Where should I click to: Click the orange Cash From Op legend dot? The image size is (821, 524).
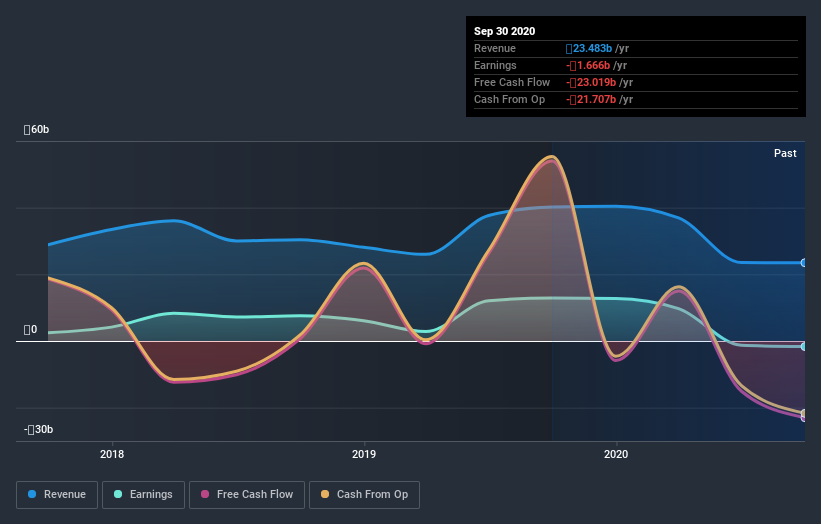coord(325,494)
